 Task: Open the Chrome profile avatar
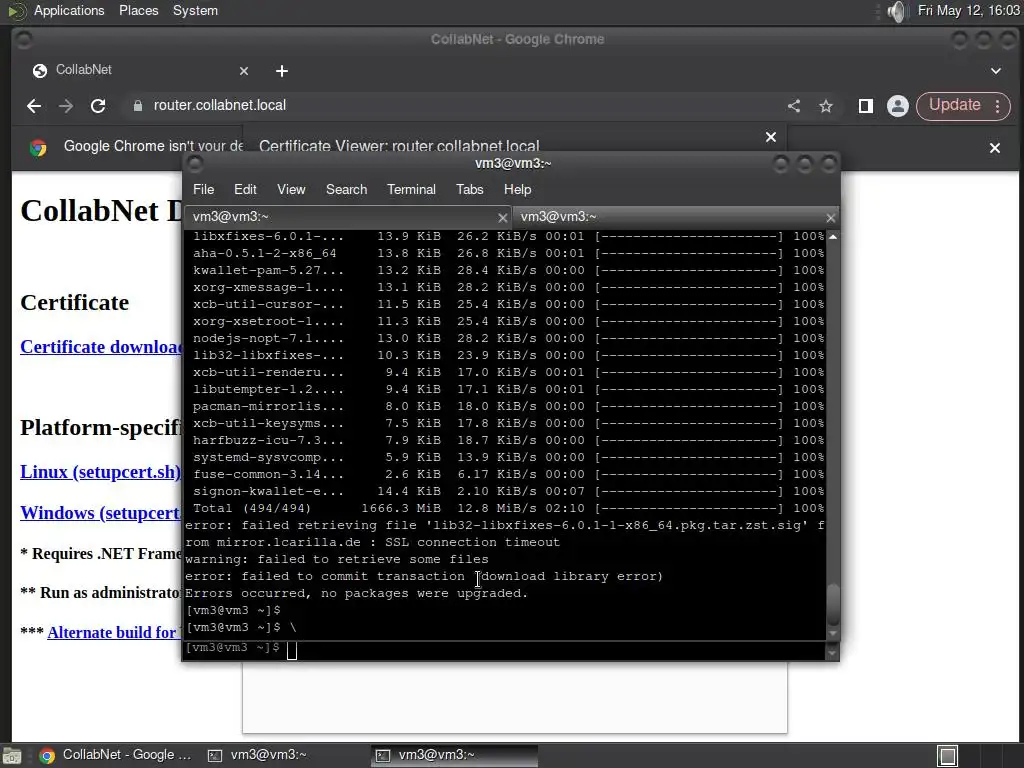(898, 106)
